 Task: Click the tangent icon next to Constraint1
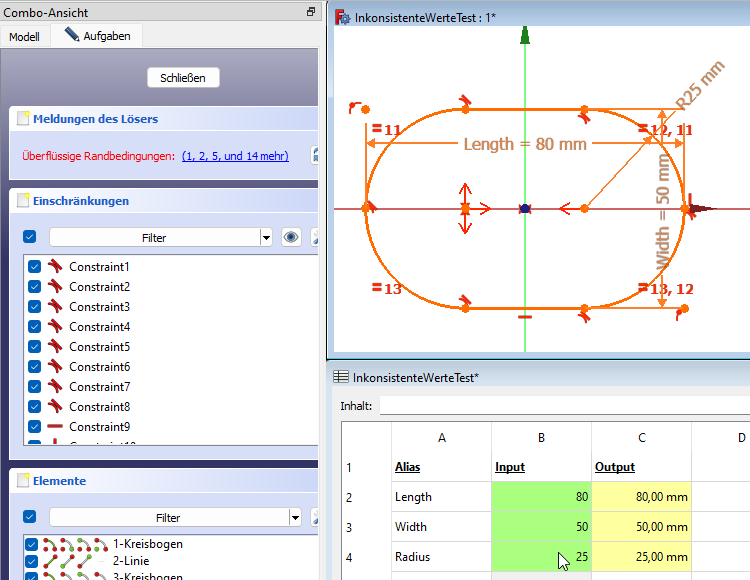coord(55,267)
